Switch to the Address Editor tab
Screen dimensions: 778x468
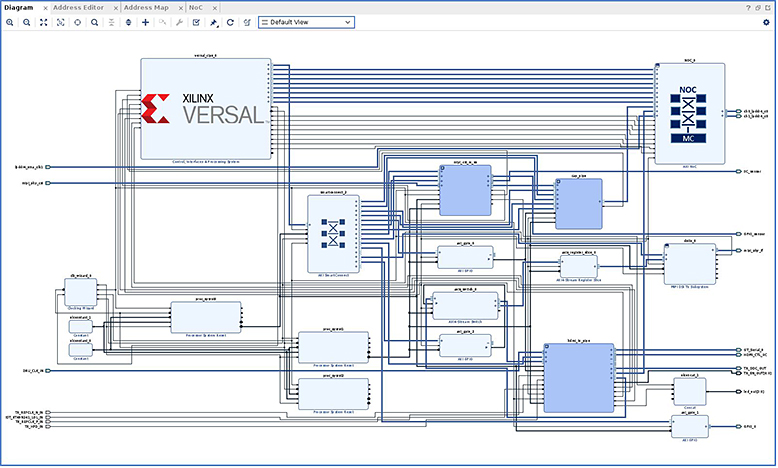point(78,7)
